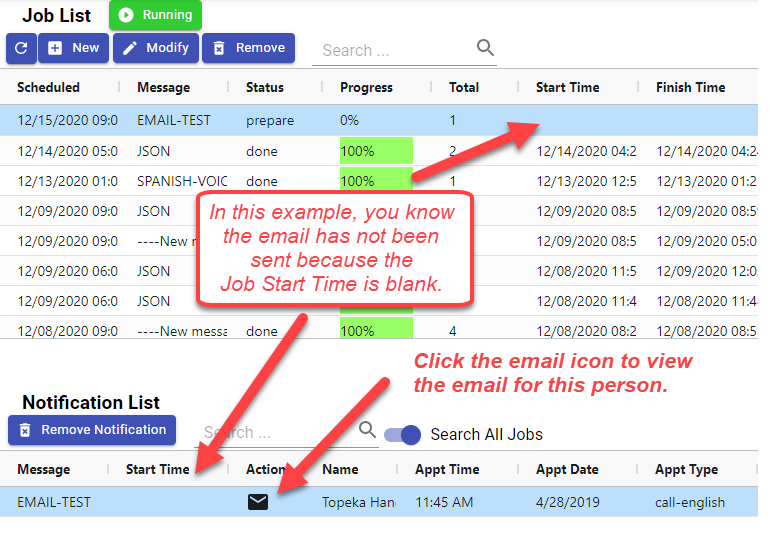
Task: Sort jobs by Status column header
Action: (265, 87)
